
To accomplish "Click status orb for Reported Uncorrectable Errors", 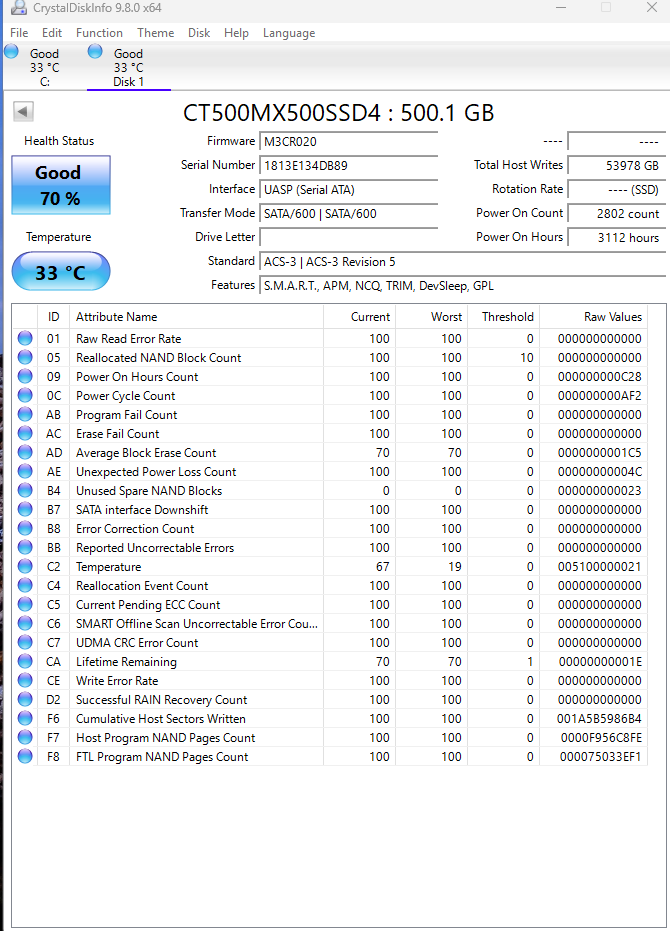I will coord(25,547).
